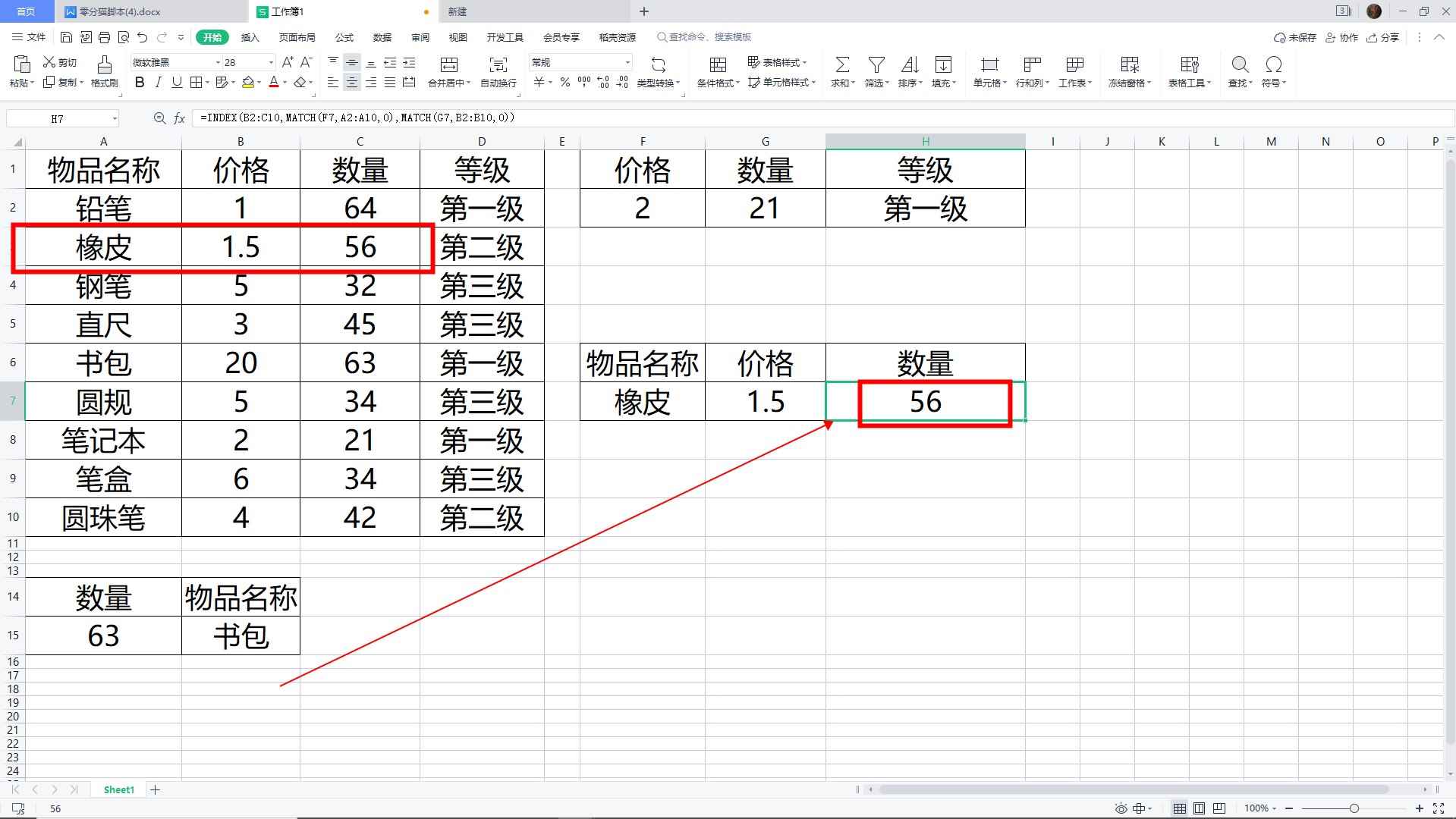This screenshot has height=819, width=1456.
Task: Expand the number format 常规 dropdown
Action: pyautogui.click(x=627, y=61)
